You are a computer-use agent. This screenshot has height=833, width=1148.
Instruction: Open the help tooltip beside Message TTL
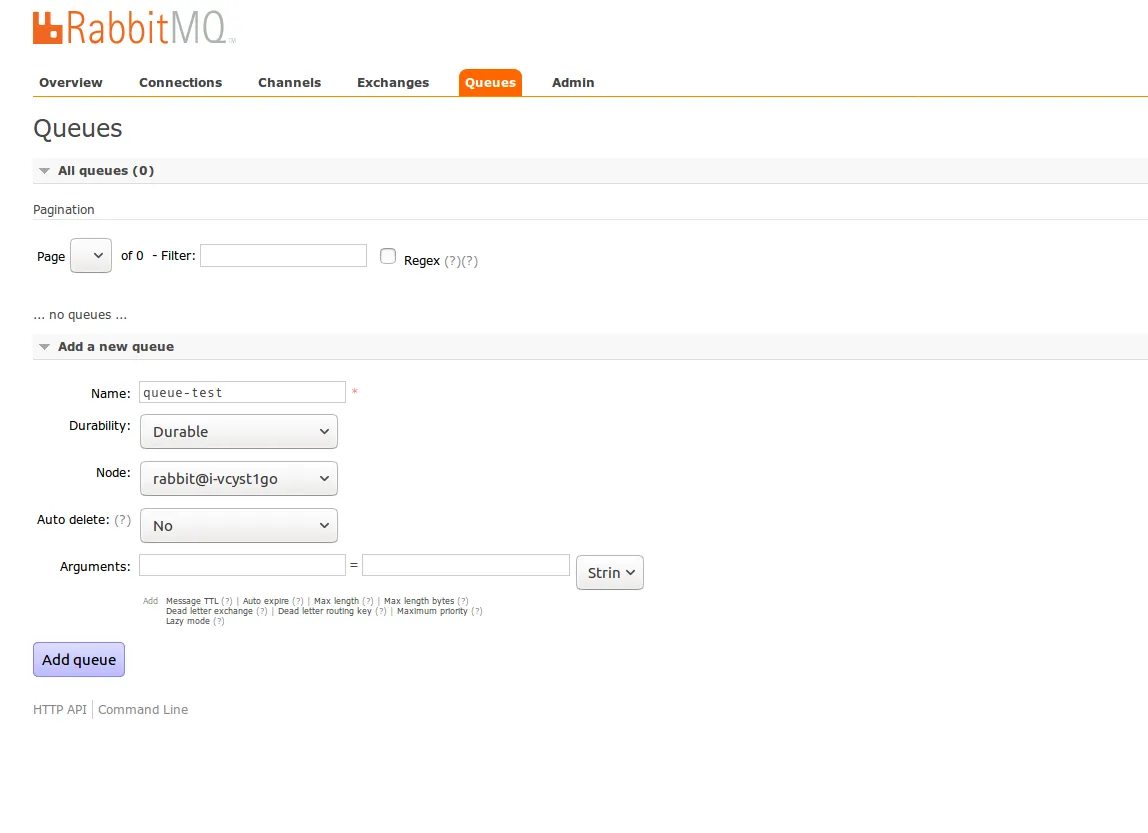pyautogui.click(x=227, y=601)
